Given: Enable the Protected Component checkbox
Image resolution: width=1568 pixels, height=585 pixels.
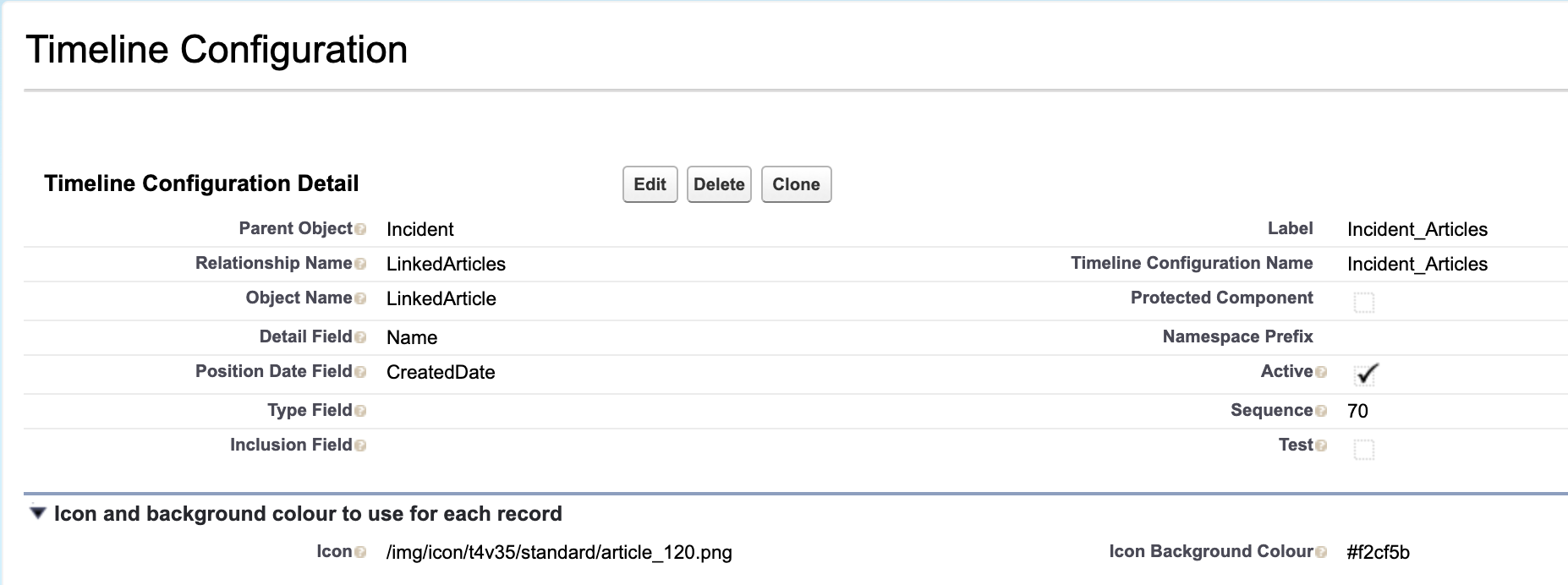Looking at the screenshot, I should [1364, 302].
